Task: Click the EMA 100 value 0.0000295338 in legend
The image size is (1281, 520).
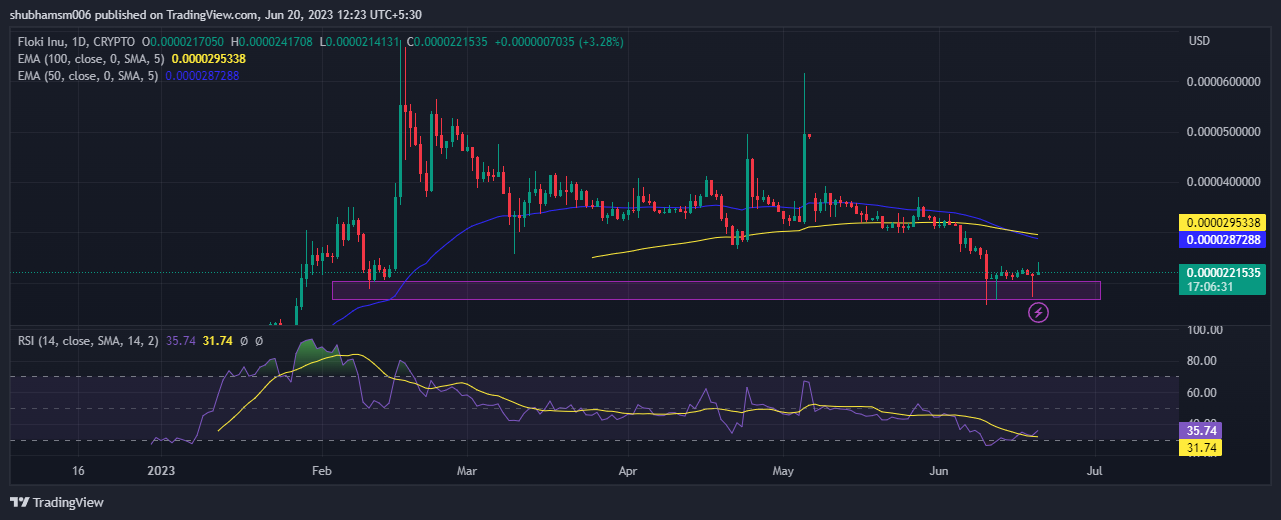Action: [x=209, y=59]
